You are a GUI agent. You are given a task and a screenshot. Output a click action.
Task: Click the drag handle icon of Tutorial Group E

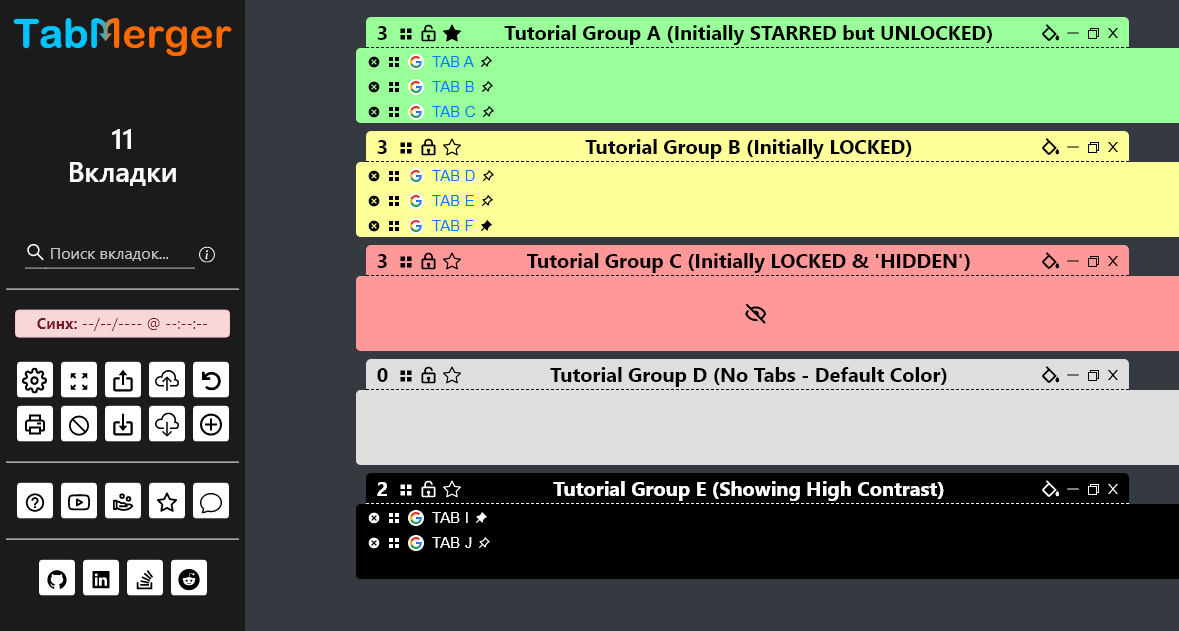(406, 490)
